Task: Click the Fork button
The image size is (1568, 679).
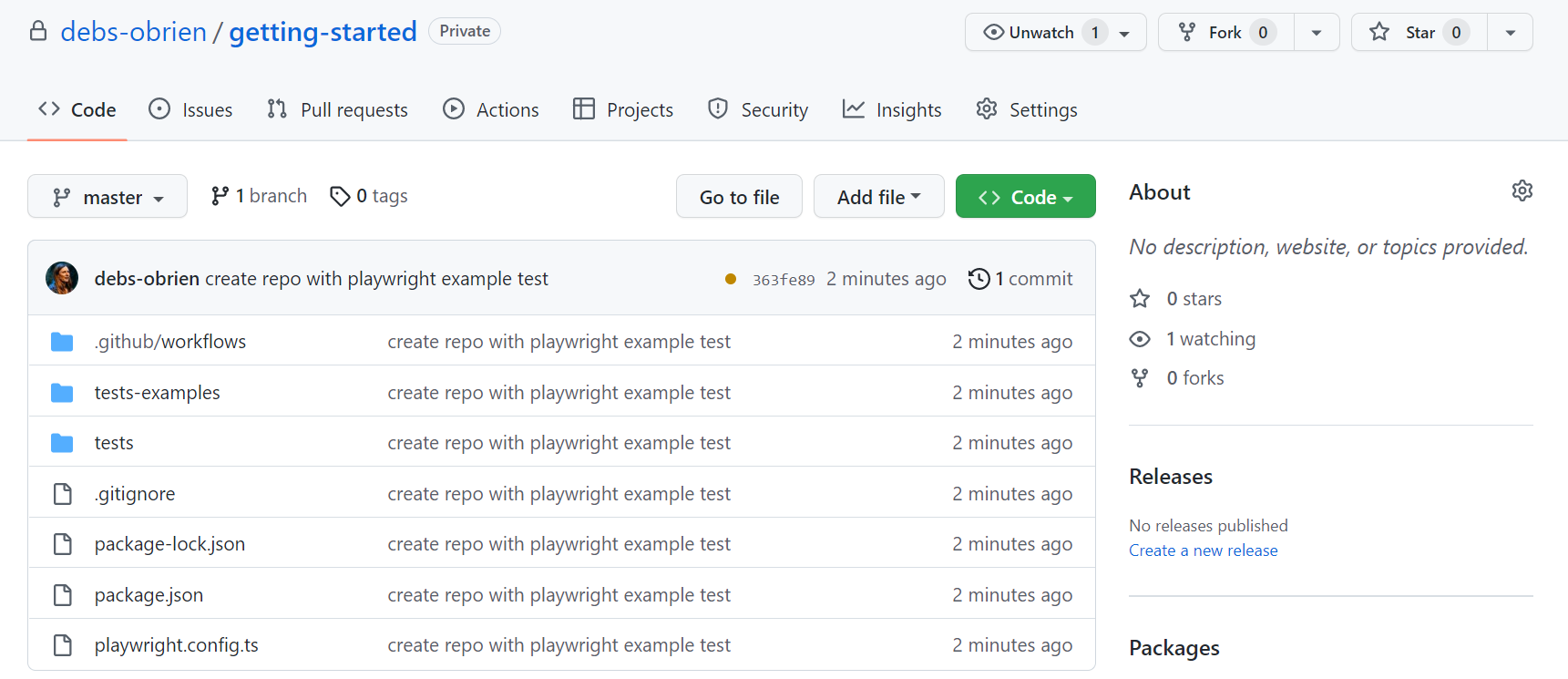Action: 1226,32
